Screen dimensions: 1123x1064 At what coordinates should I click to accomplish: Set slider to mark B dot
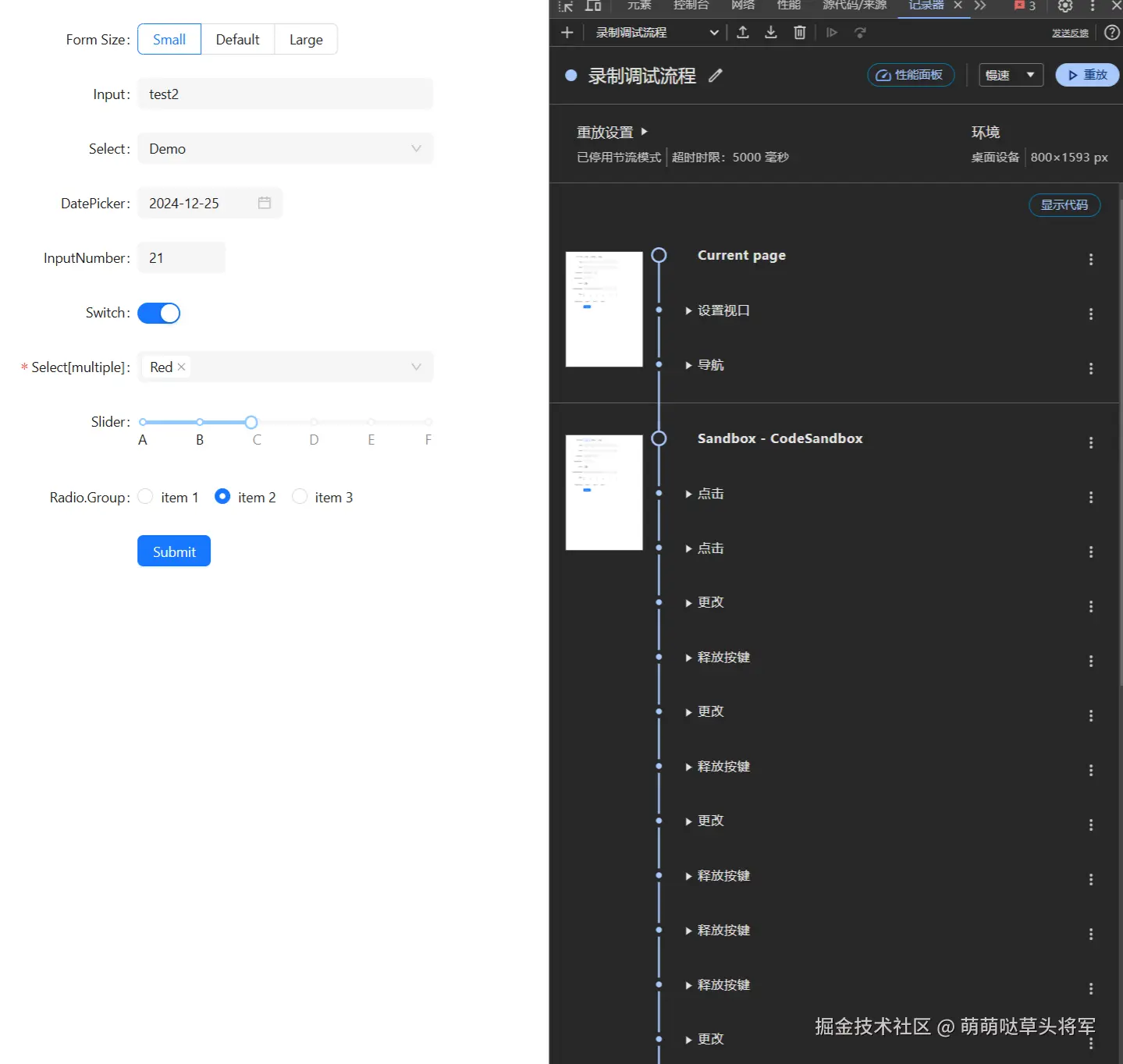pos(200,422)
